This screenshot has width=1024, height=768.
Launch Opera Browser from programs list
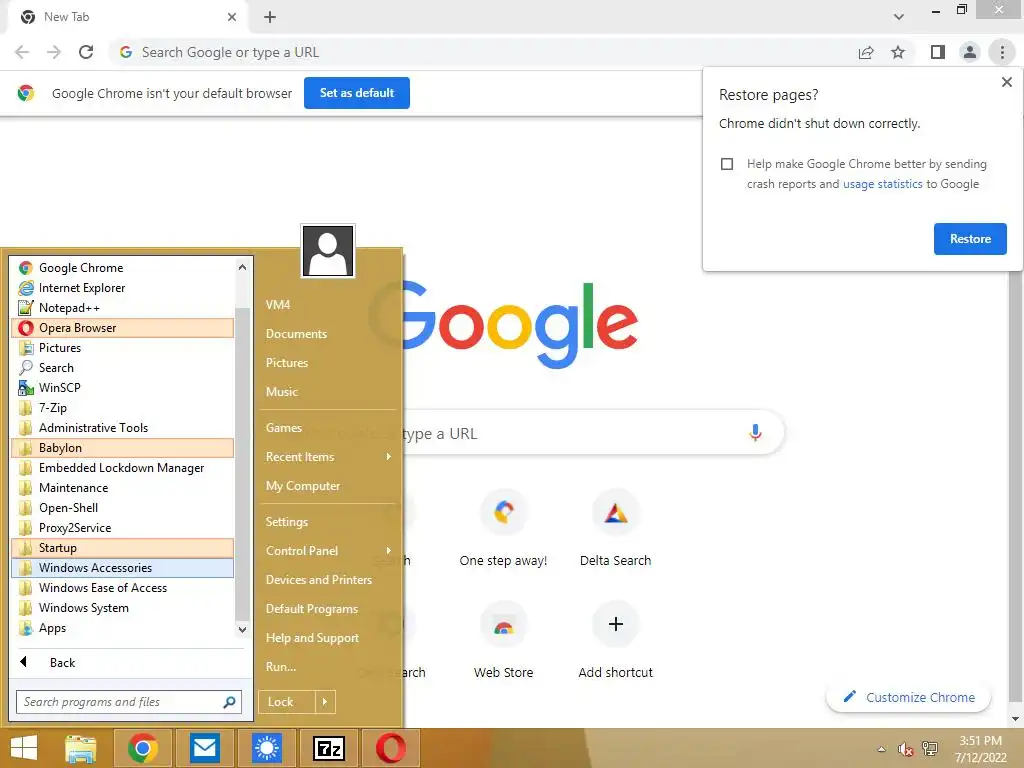pos(123,328)
